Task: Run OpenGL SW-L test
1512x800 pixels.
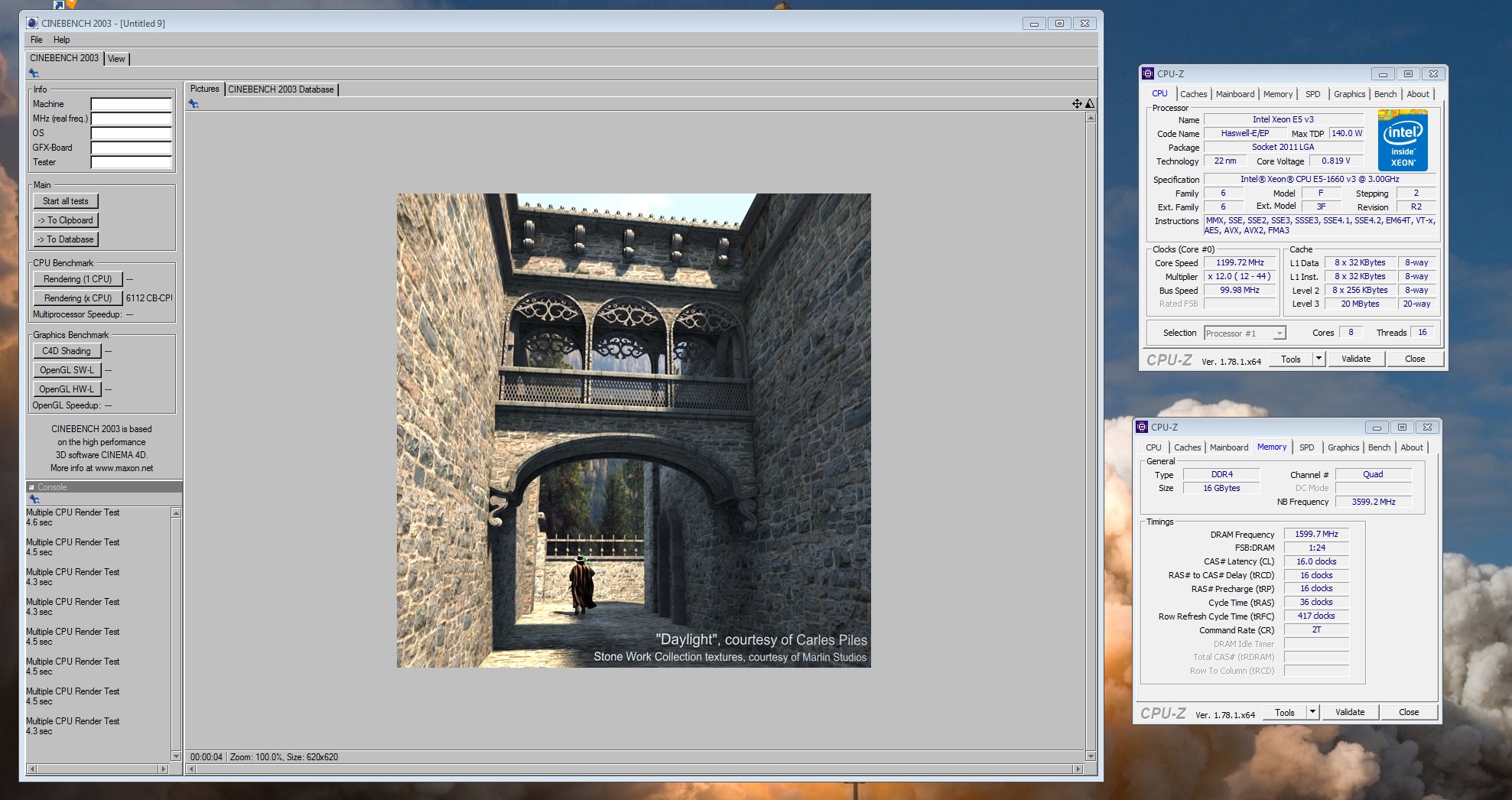Action: click(x=67, y=370)
